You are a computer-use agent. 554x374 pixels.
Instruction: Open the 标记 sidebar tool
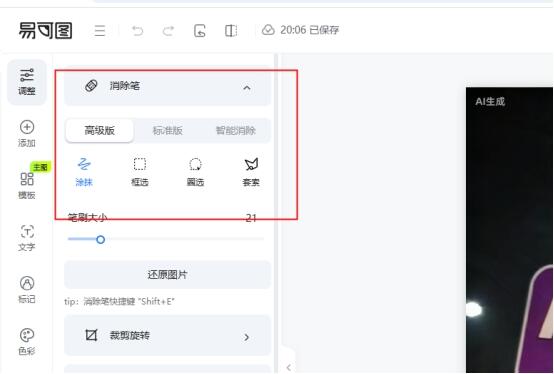[x=27, y=290]
